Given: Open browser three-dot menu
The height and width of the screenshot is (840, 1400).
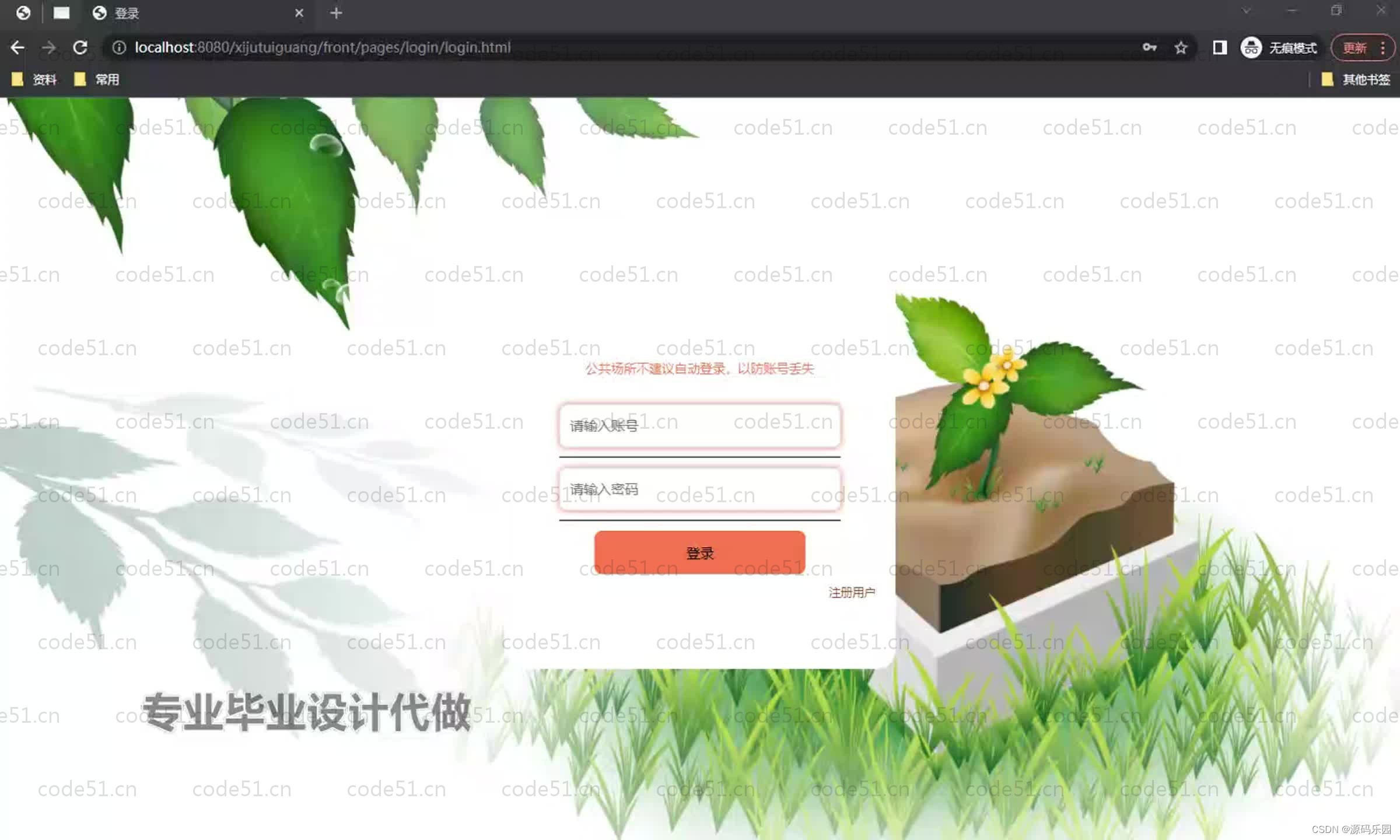Looking at the screenshot, I should point(1382,47).
